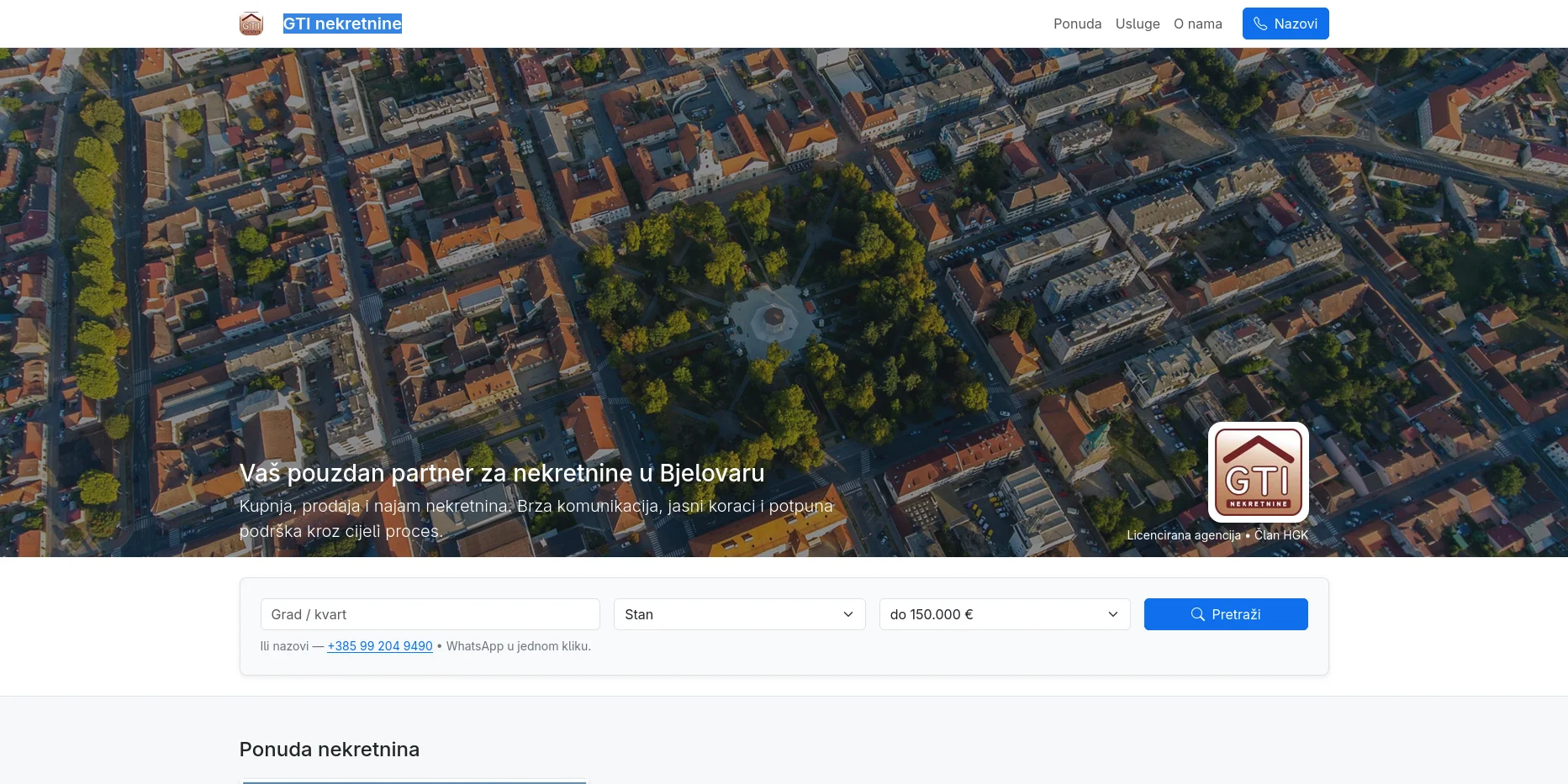Click the large GTI Nekretnine hero logo
The image size is (1568, 784).
pos(1258,472)
